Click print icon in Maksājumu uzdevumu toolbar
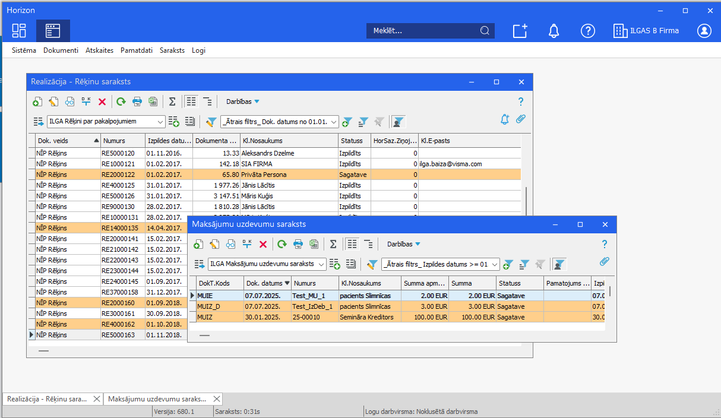Image resolution: width=721 pixels, height=418 pixels. click(x=298, y=244)
